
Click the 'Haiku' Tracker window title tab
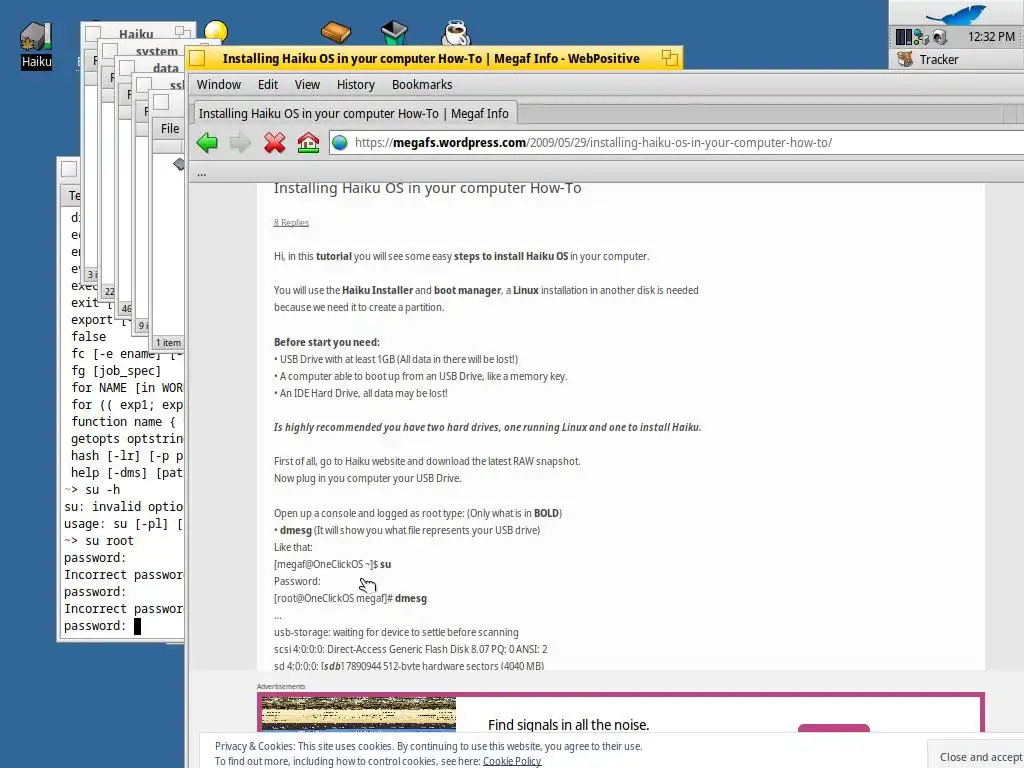point(136,34)
